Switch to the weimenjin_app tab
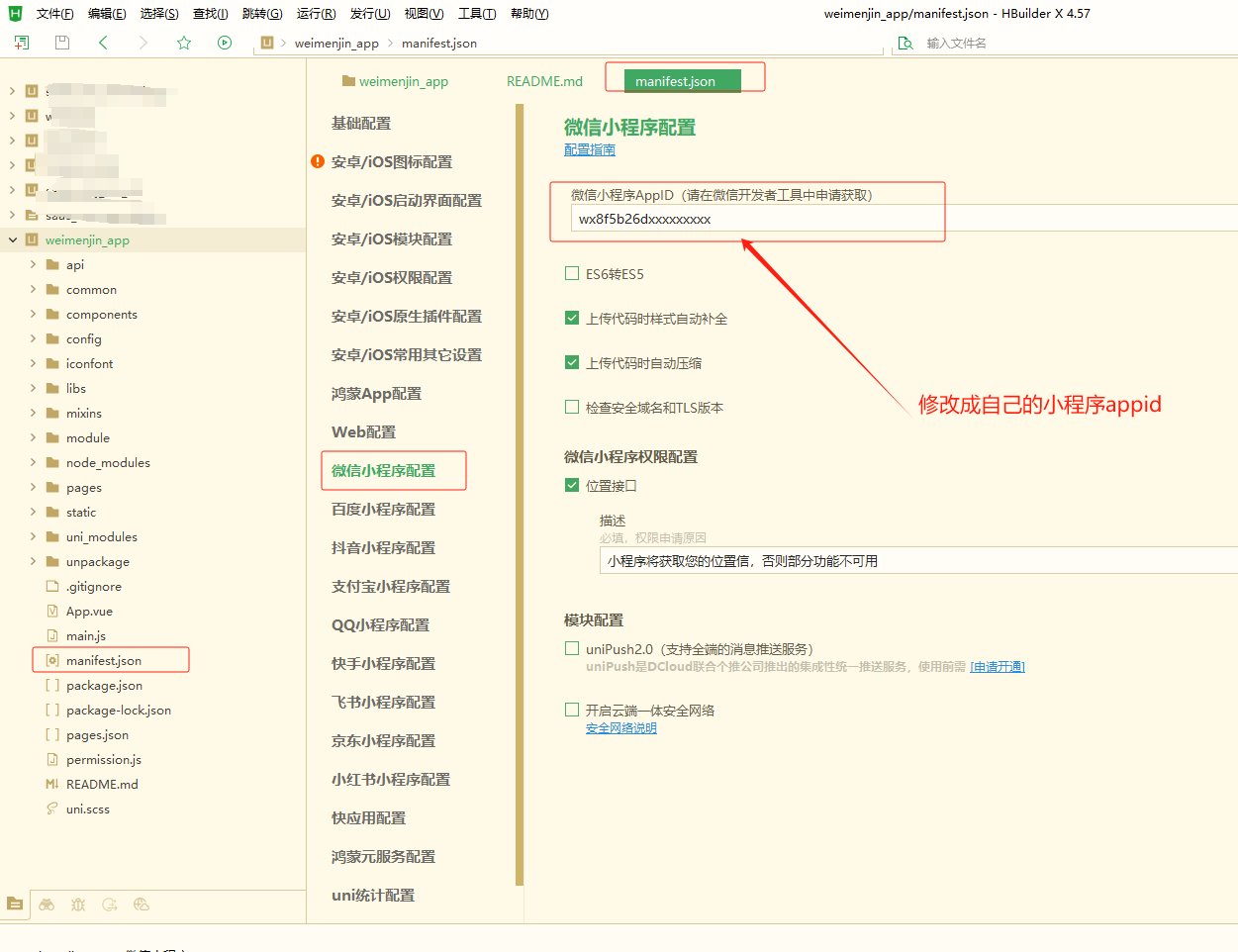This screenshot has width=1238, height=952. click(x=395, y=81)
